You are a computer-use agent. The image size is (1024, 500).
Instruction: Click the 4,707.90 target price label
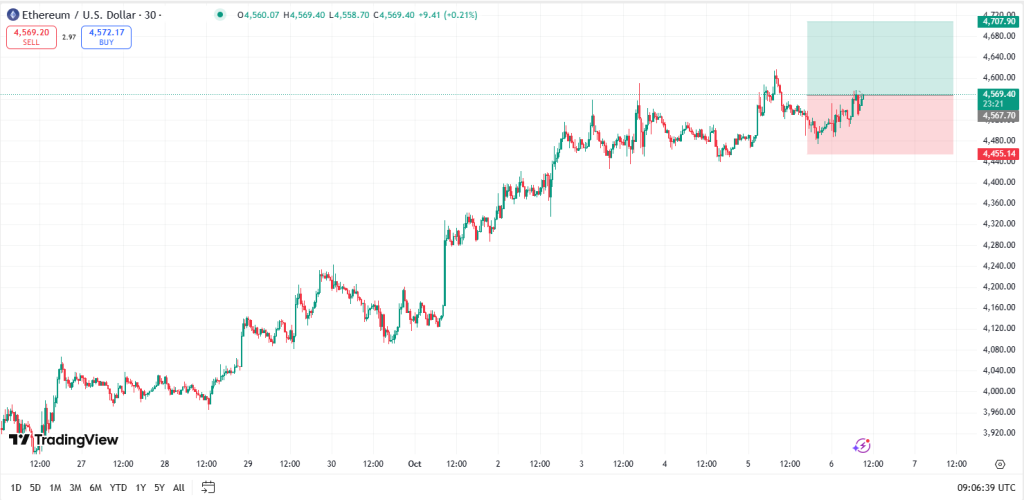point(999,21)
